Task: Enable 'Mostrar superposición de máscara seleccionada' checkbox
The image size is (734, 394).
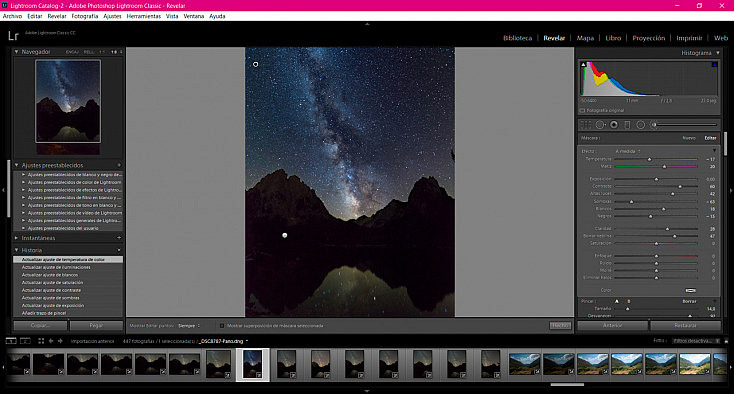Action: point(222,326)
